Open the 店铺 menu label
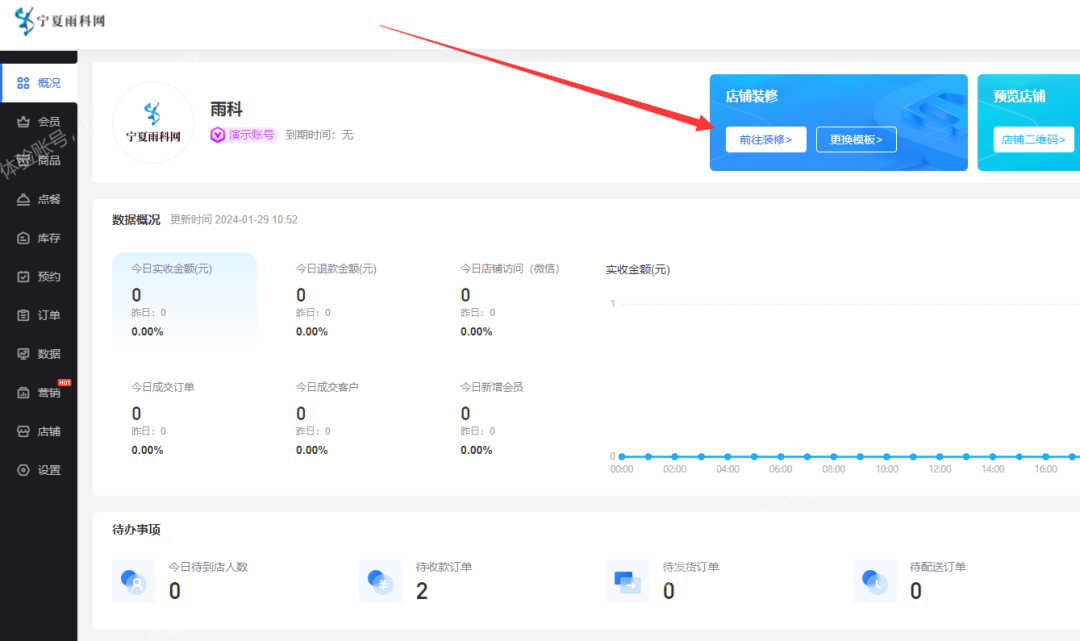Viewport: 1080px width, 641px height. tap(49, 432)
